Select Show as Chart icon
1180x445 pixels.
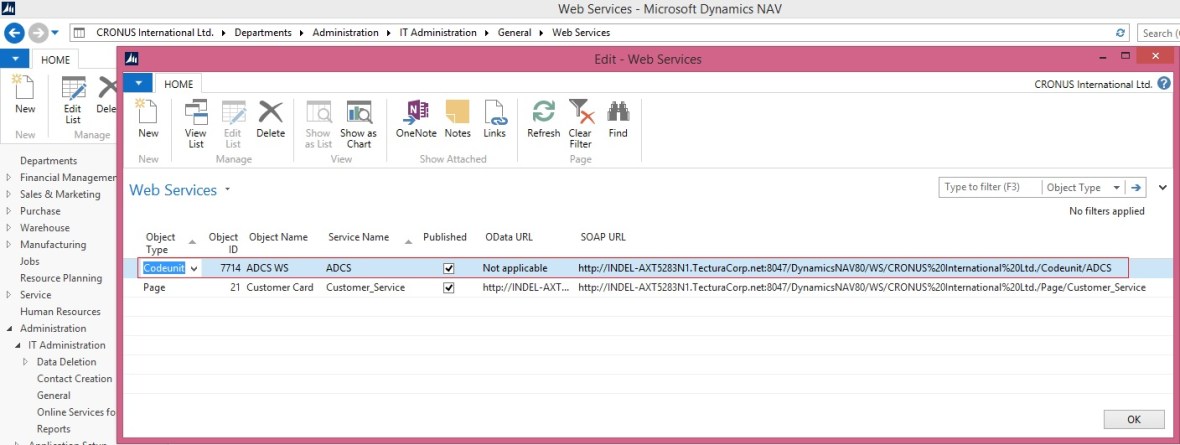pyautogui.click(x=358, y=115)
